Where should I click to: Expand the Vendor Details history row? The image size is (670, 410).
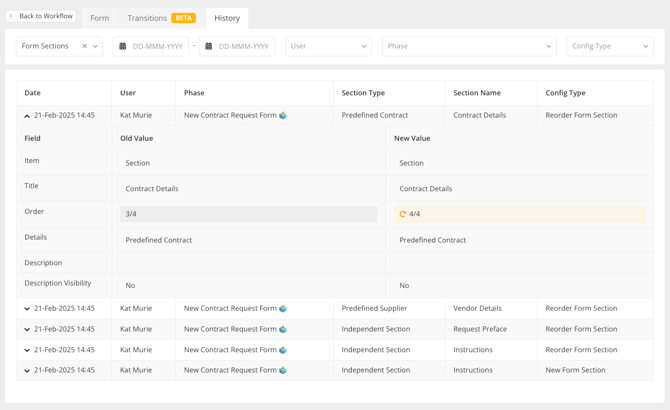27,309
